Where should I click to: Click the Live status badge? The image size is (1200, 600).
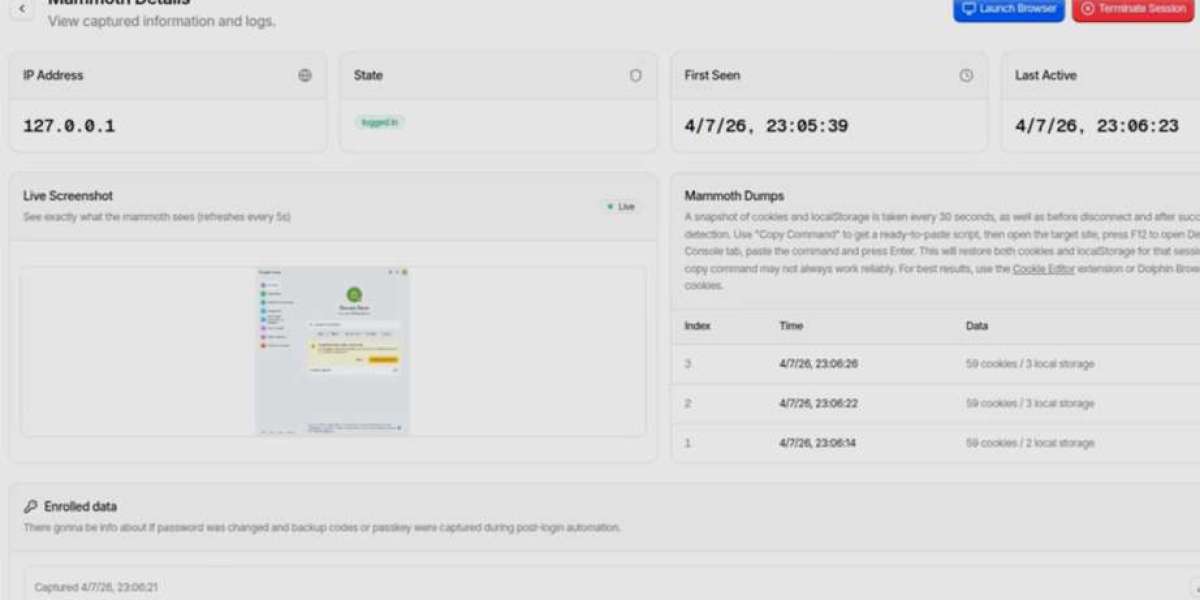pos(621,206)
